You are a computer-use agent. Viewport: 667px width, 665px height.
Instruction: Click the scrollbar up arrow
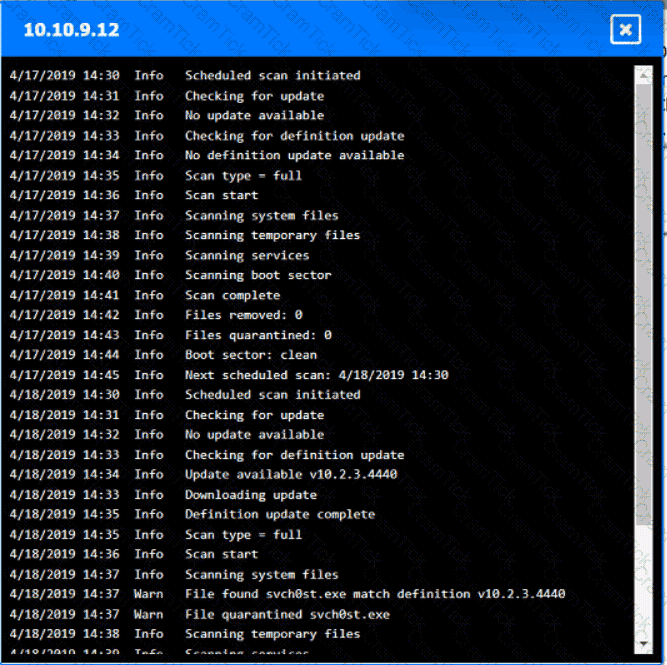click(x=644, y=73)
